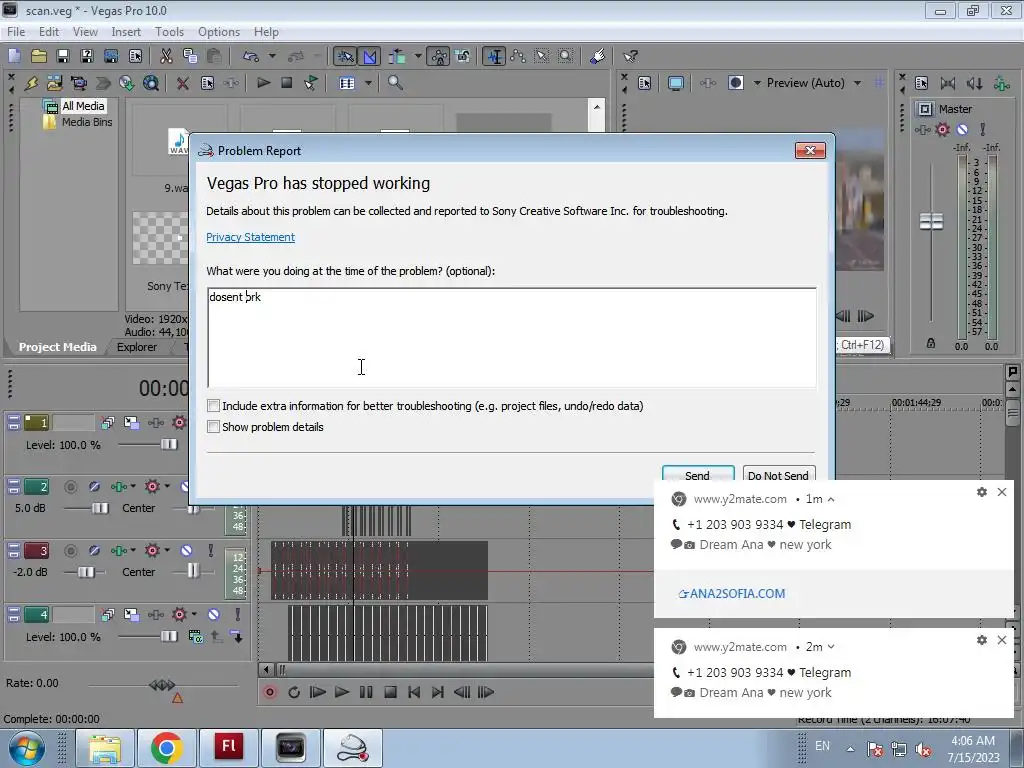The height and width of the screenshot is (768, 1024).
Task: Open ANA2SOFIA.COM notification link
Action: [x=731, y=594]
